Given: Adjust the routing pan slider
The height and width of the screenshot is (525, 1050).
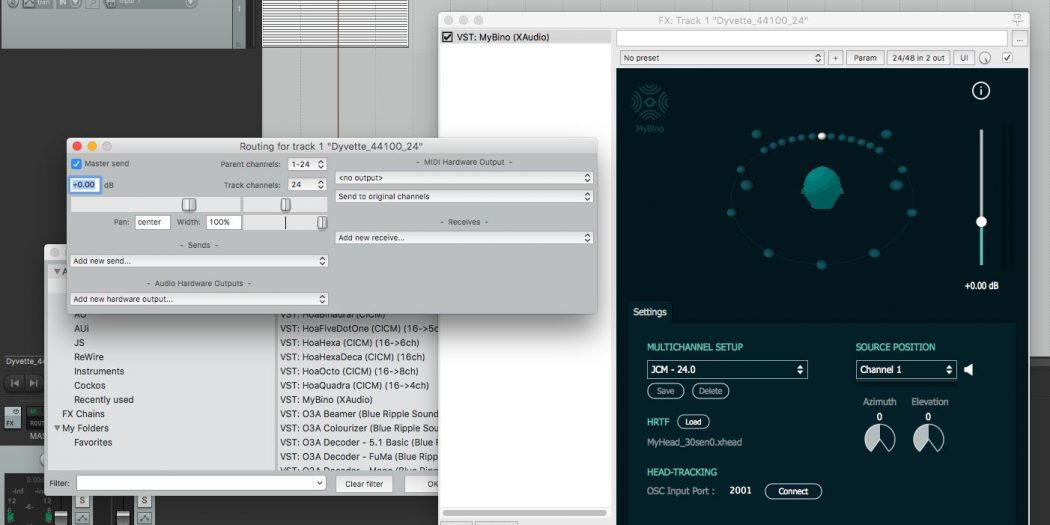Looking at the screenshot, I should click(285, 204).
